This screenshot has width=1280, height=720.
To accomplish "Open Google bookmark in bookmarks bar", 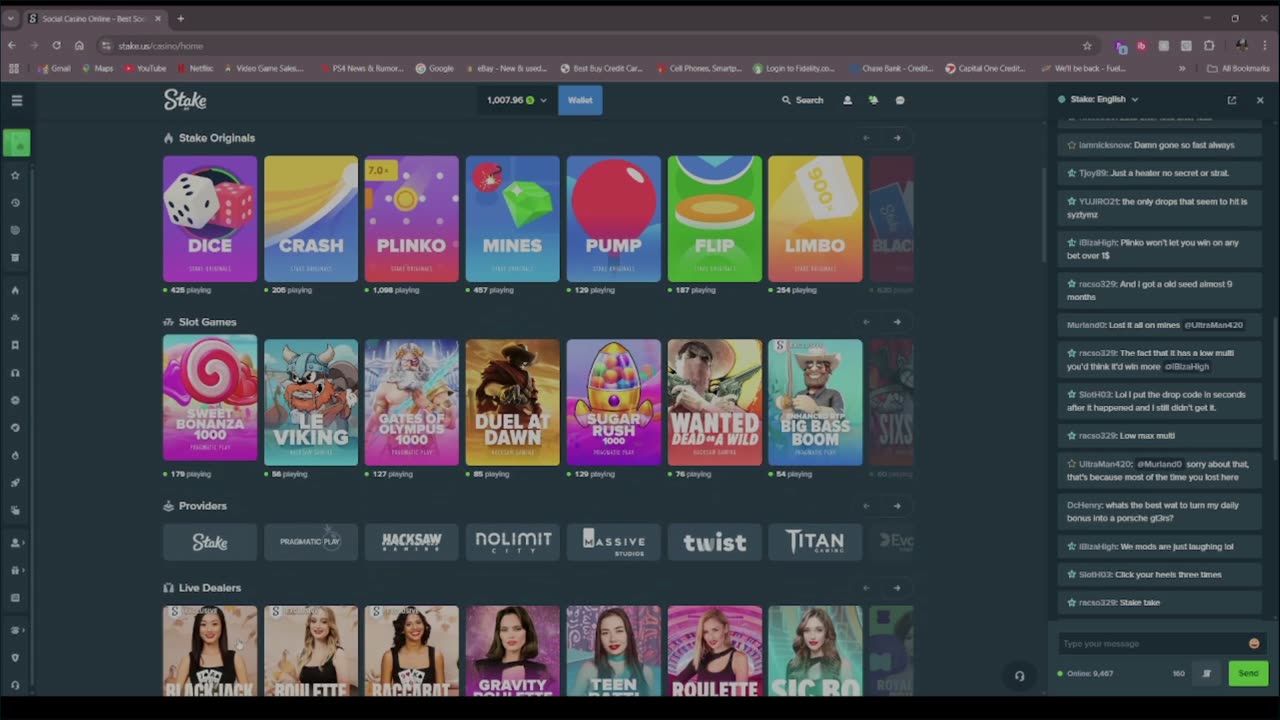I will 434,68.
